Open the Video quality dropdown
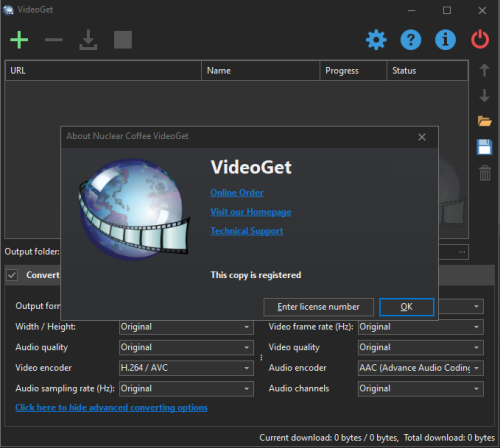Screen dimensions: 500x448 421,348
